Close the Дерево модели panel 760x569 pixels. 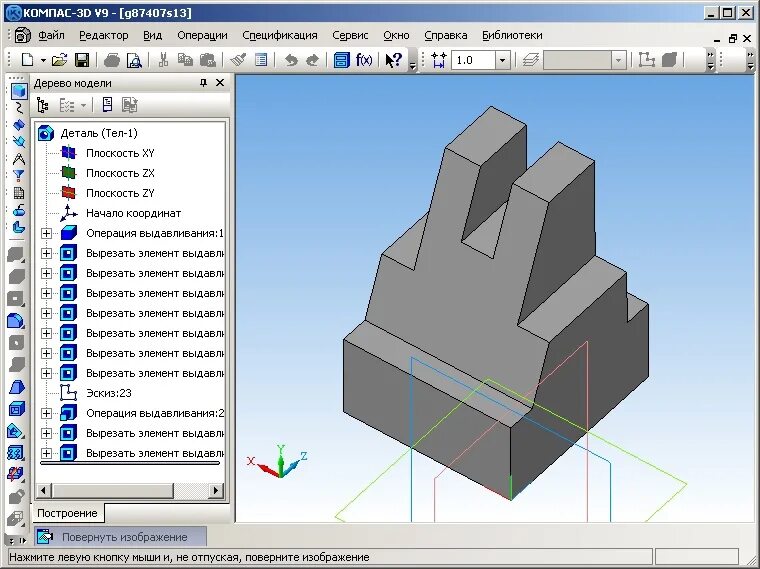tap(220, 83)
